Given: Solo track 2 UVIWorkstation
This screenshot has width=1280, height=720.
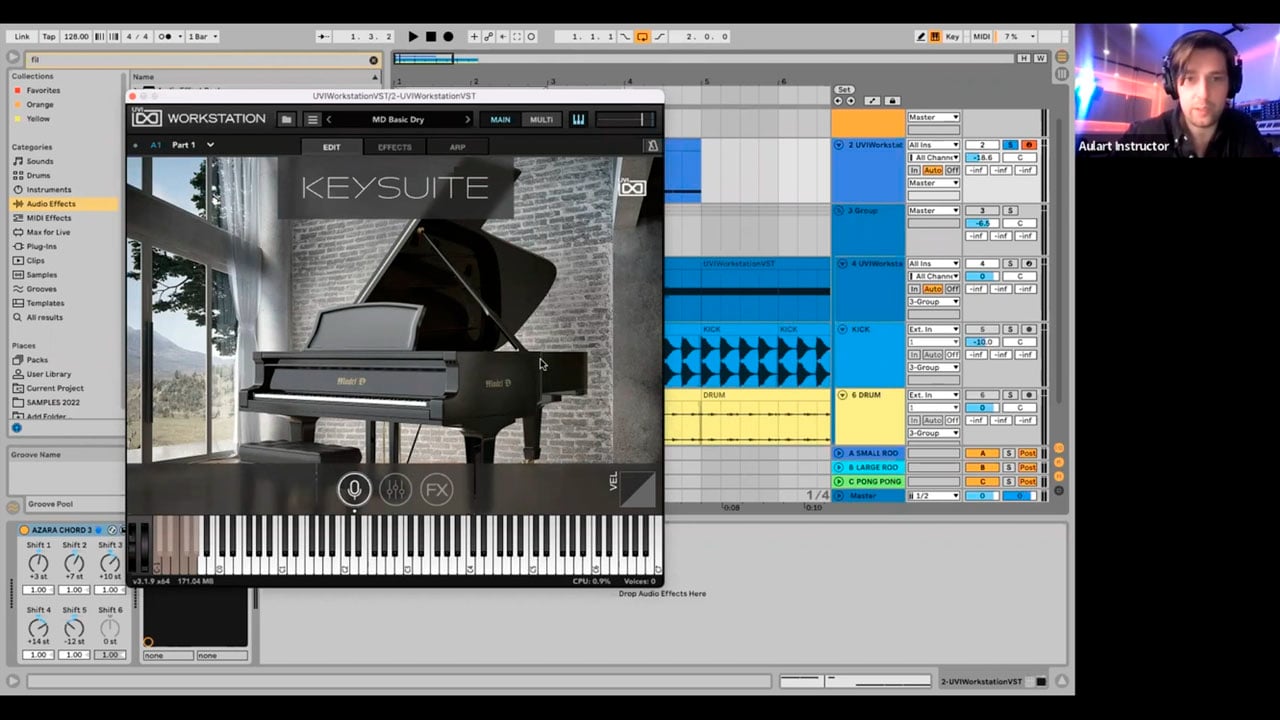Looking at the screenshot, I should coord(1010,145).
